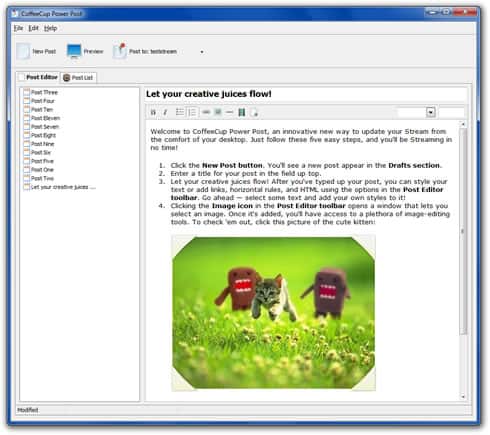Click the text 'Drafts section' in step 1
Screen dimensions: 490x435
pos(414,165)
